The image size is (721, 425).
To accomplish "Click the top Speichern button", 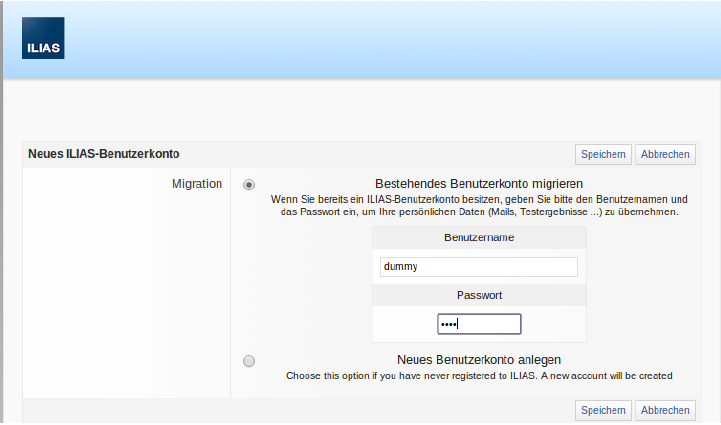I will click(603, 154).
